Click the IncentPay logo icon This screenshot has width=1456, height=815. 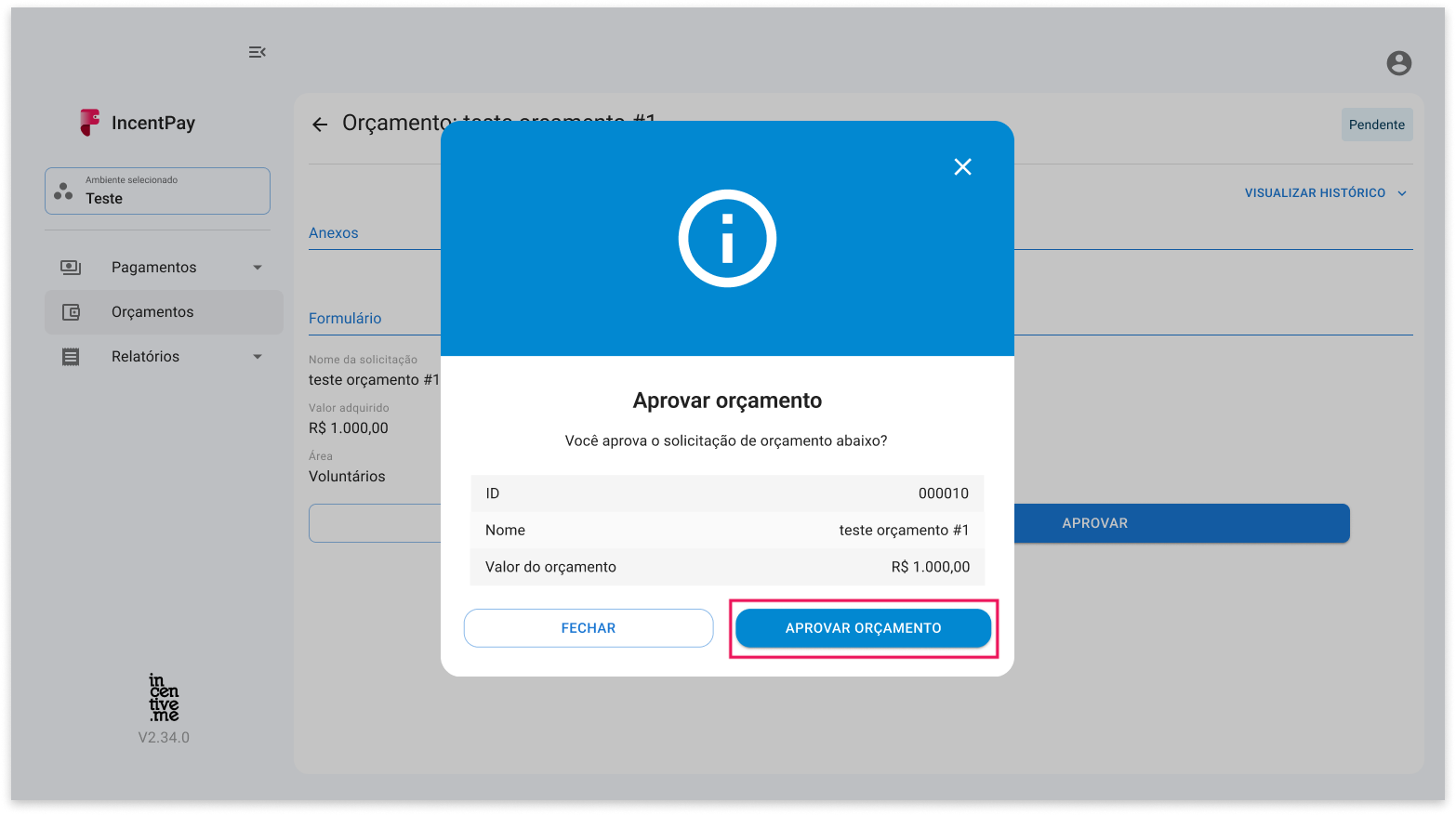pos(89,122)
